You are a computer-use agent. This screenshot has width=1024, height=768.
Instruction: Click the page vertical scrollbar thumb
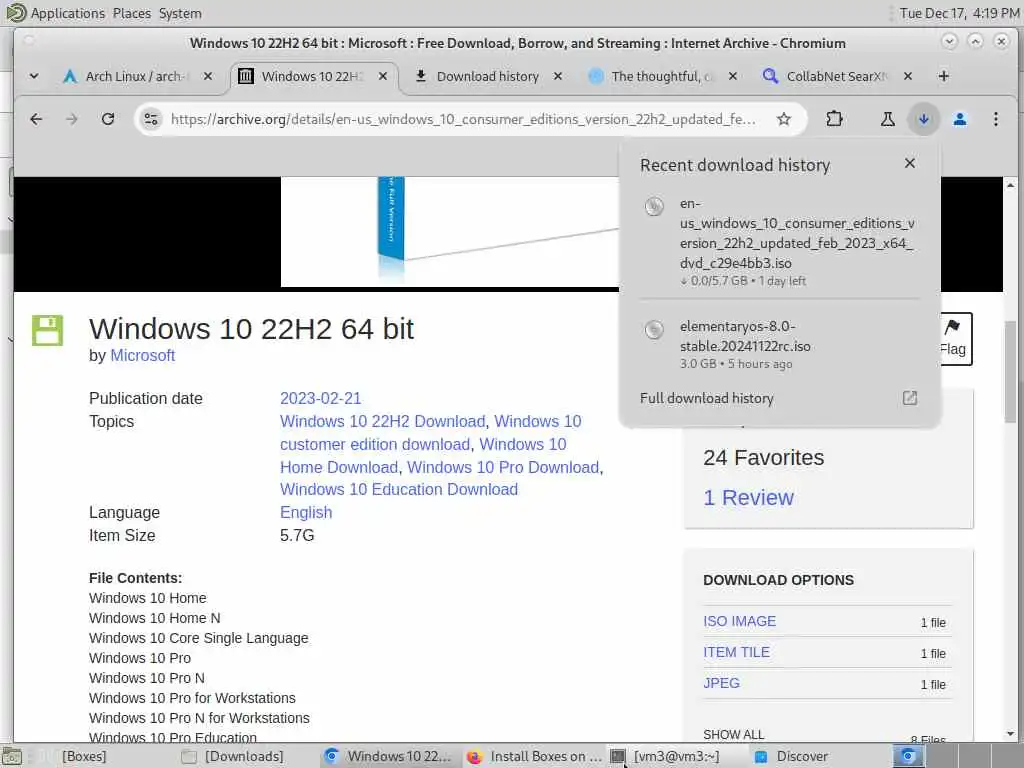(1010, 372)
